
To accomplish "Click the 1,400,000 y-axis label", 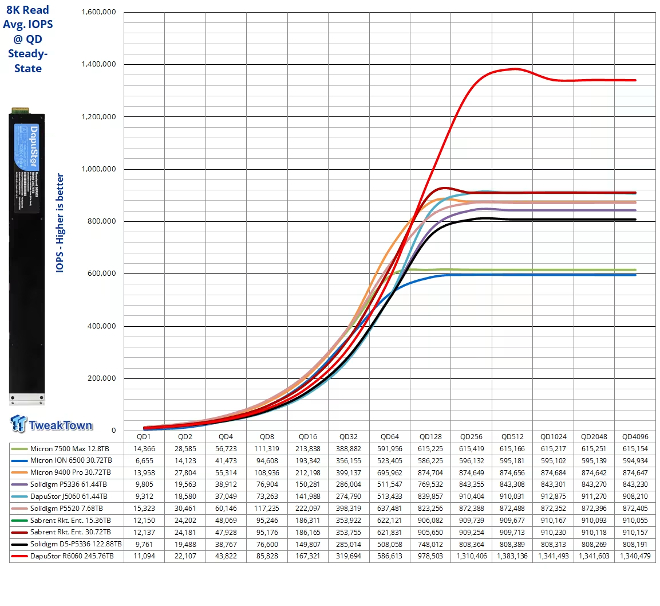I will point(99,64).
